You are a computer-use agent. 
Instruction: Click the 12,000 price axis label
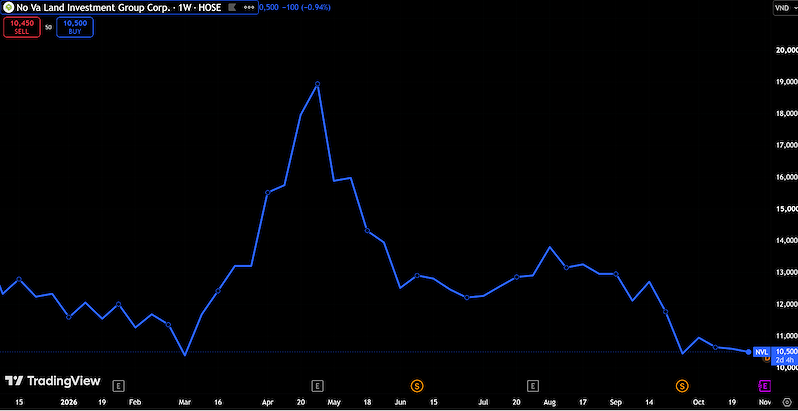pyautogui.click(x=785, y=304)
